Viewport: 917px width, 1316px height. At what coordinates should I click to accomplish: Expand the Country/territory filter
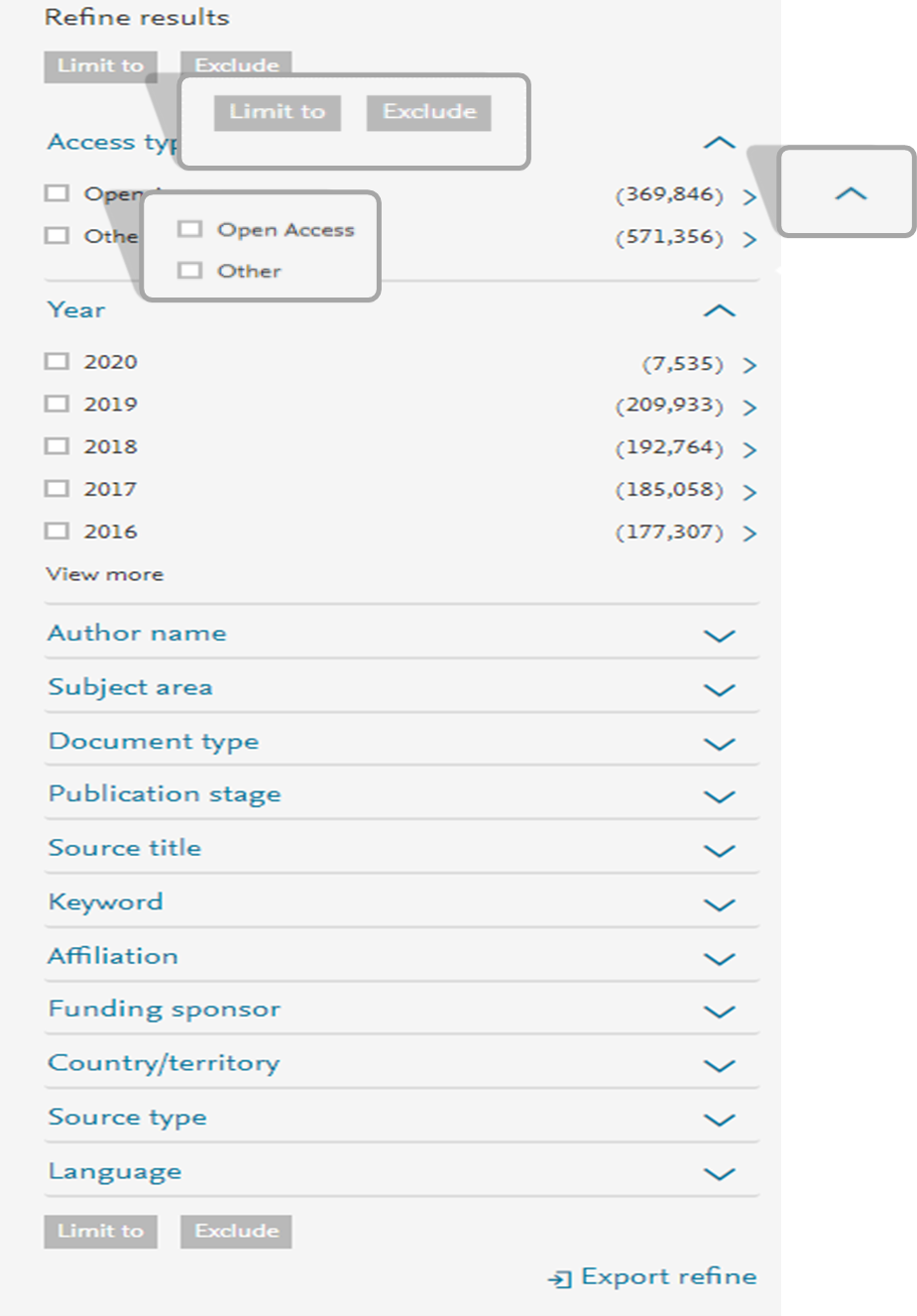coord(719,1065)
